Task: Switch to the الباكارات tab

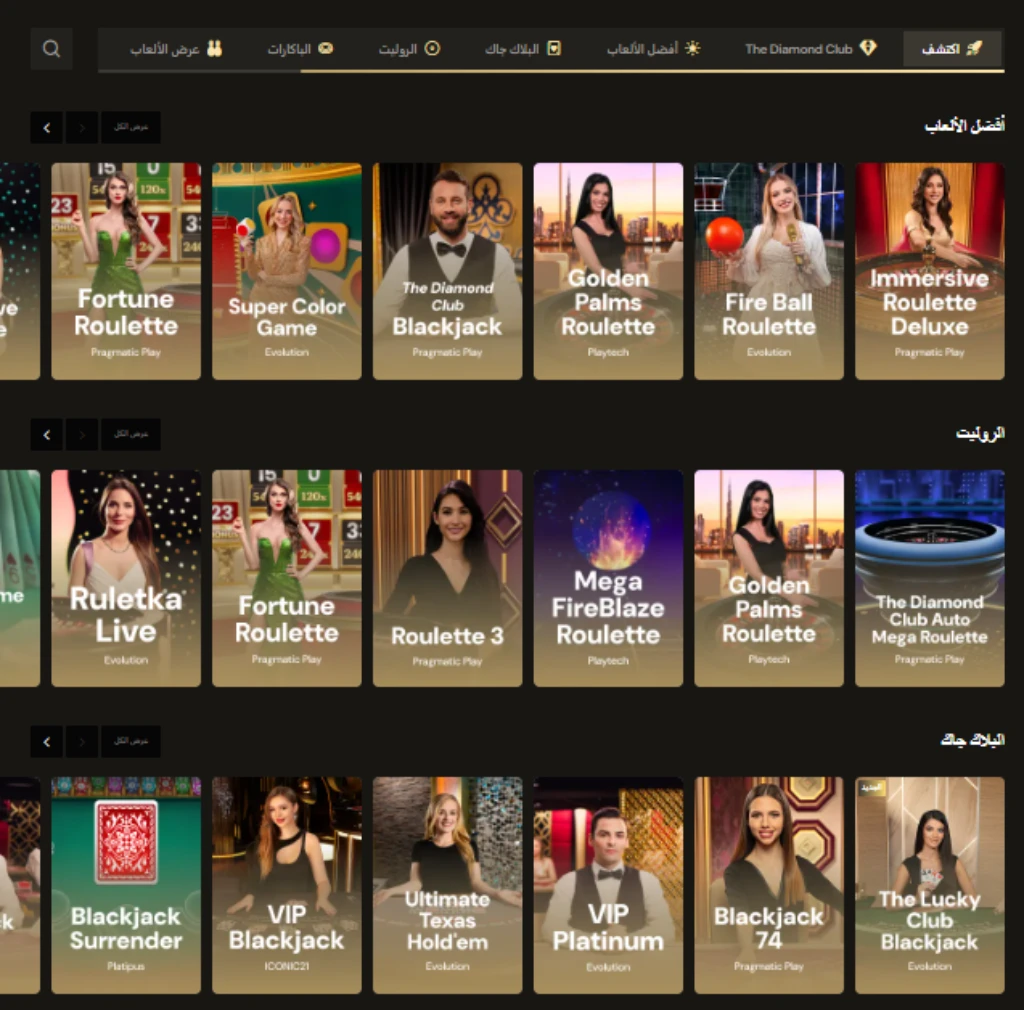Action: coord(300,49)
